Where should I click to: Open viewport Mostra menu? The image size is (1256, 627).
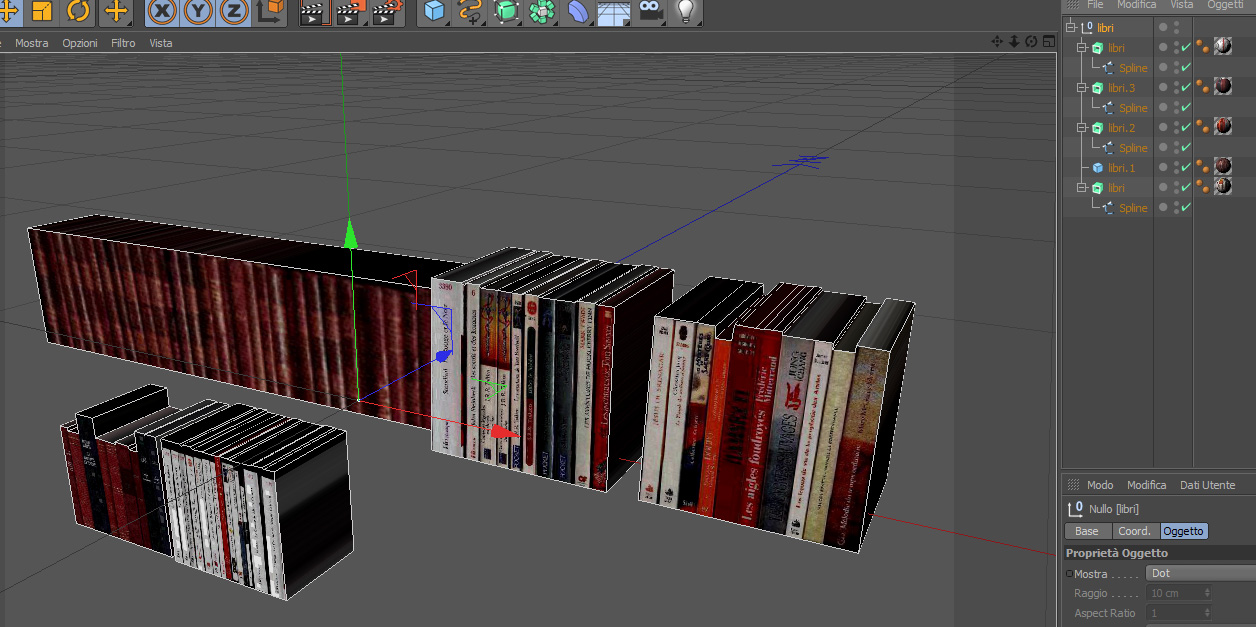(32, 43)
